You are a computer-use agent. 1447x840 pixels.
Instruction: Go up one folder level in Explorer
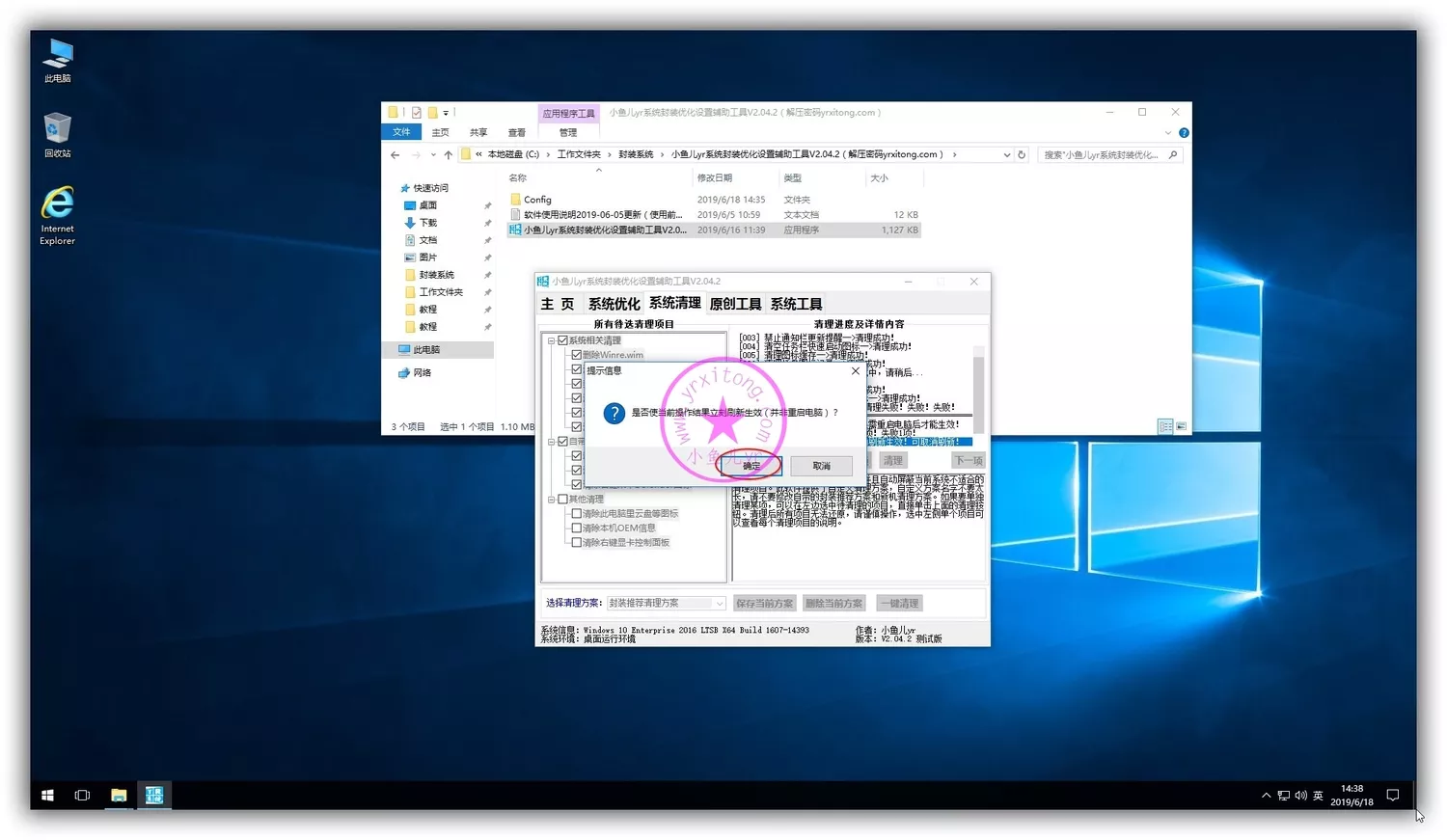448,154
